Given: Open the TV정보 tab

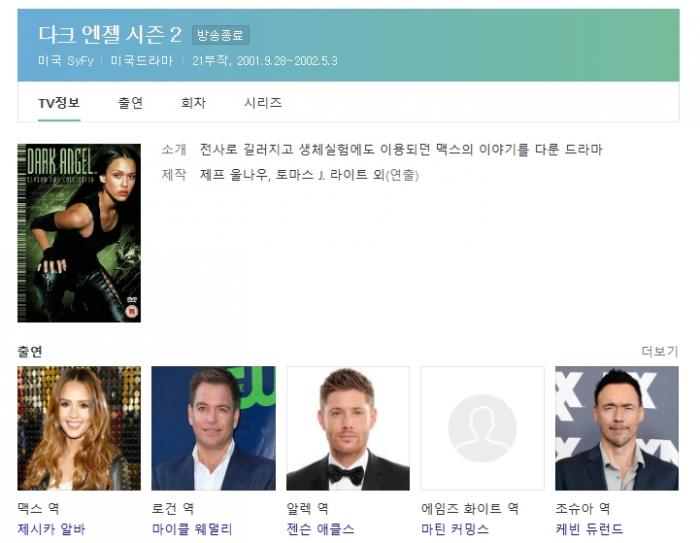Looking at the screenshot, I should tap(59, 103).
